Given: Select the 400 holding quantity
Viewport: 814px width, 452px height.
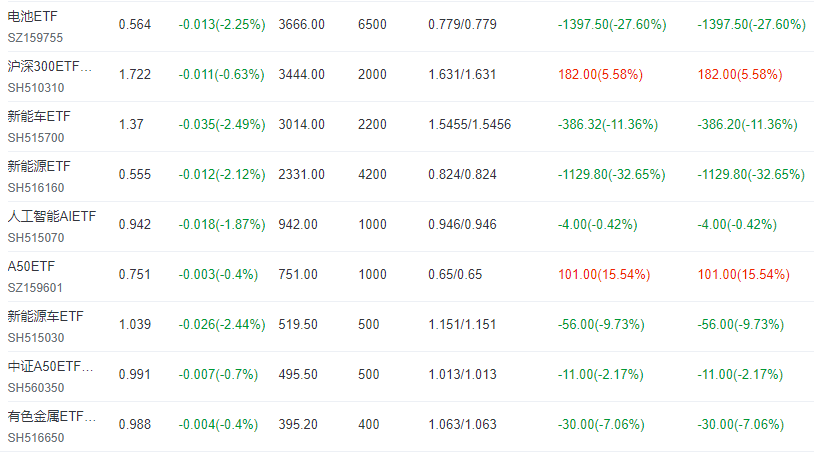Looking at the screenshot, I should (x=368, y=424).
